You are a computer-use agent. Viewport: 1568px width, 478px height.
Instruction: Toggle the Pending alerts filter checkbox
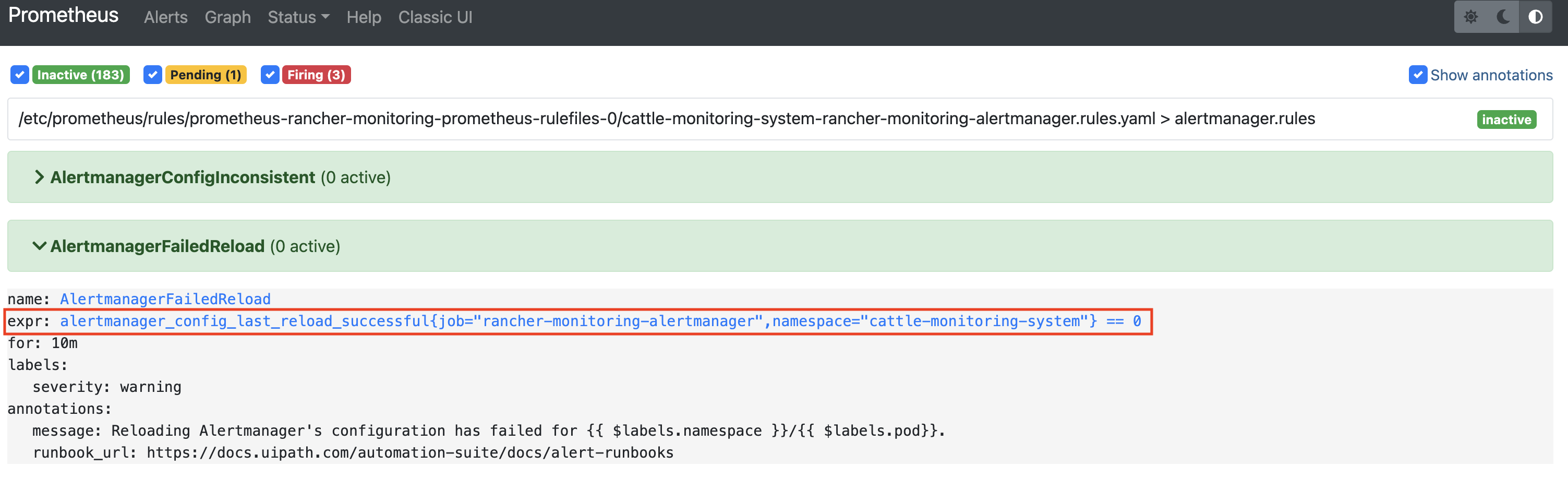click(x=152, y=75)
